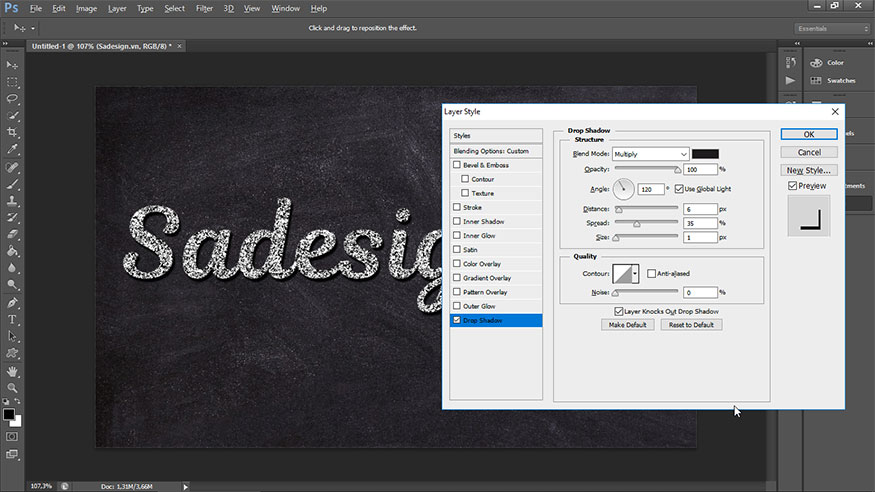This screenshot has width=875, height=492.
Task: Click the Spread slider handle
Action: [636, 224]
